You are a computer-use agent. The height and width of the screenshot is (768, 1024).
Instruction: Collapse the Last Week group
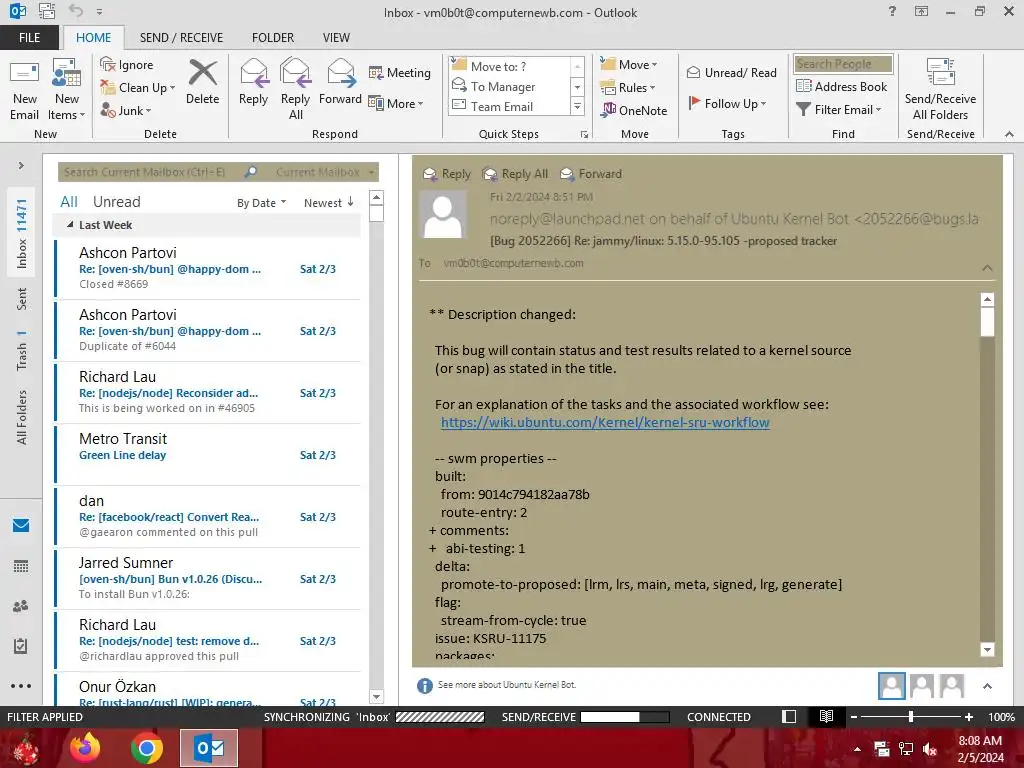70,225
